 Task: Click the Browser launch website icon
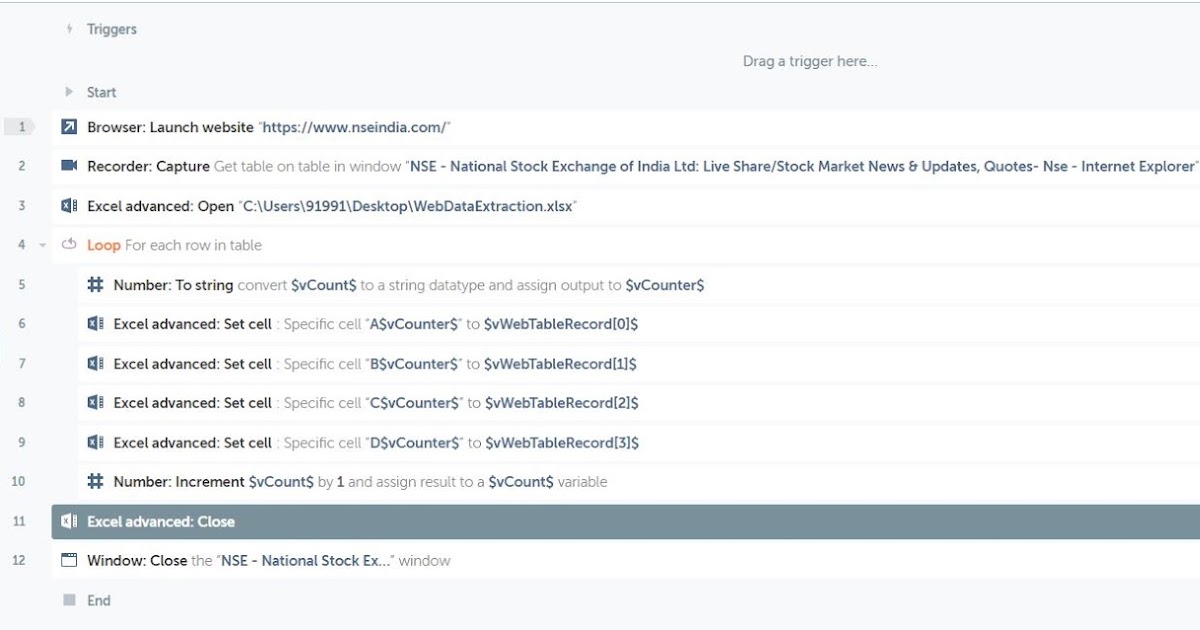(x=69, y=127)
